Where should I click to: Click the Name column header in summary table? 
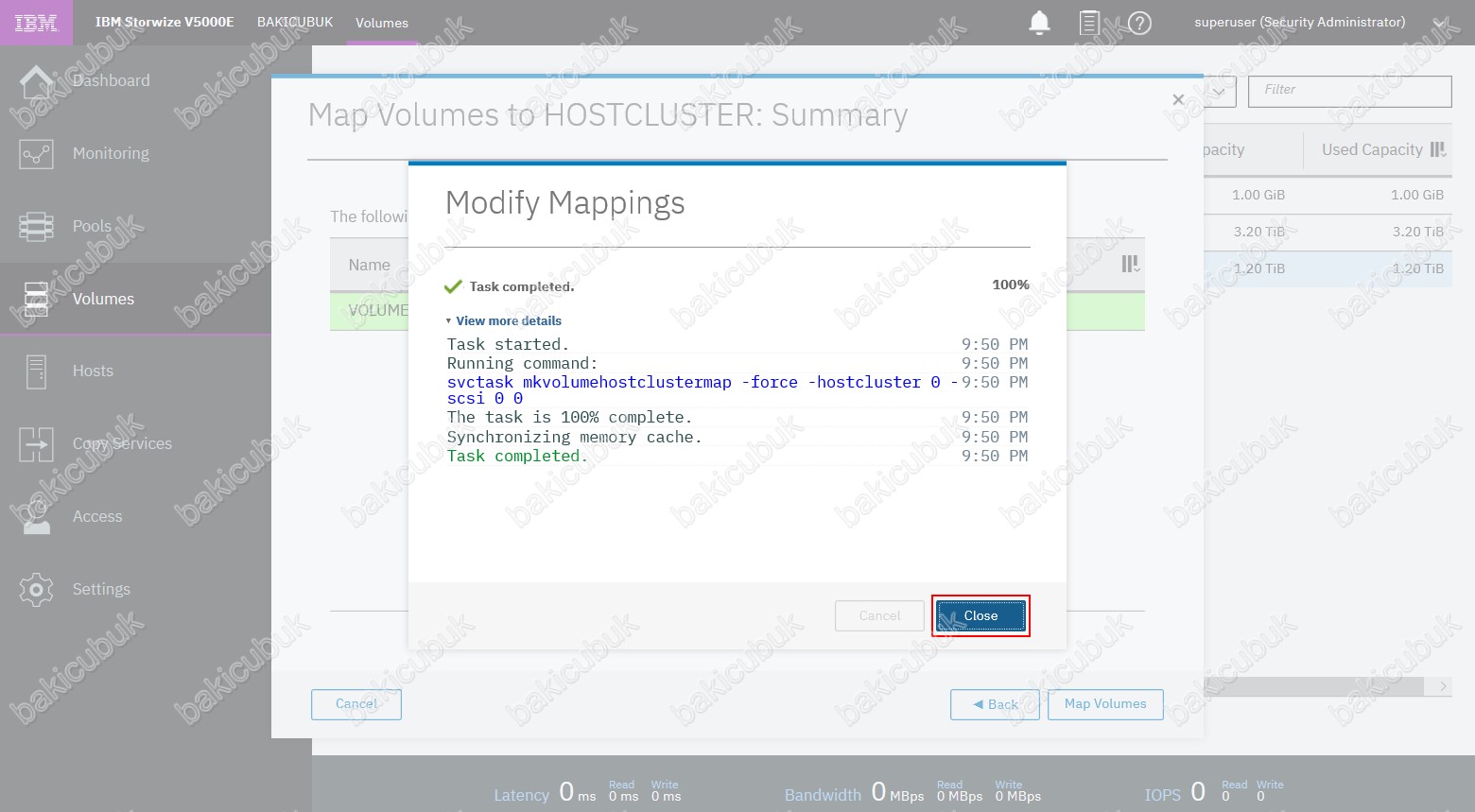pyautogui.click(x=369, y=265)
